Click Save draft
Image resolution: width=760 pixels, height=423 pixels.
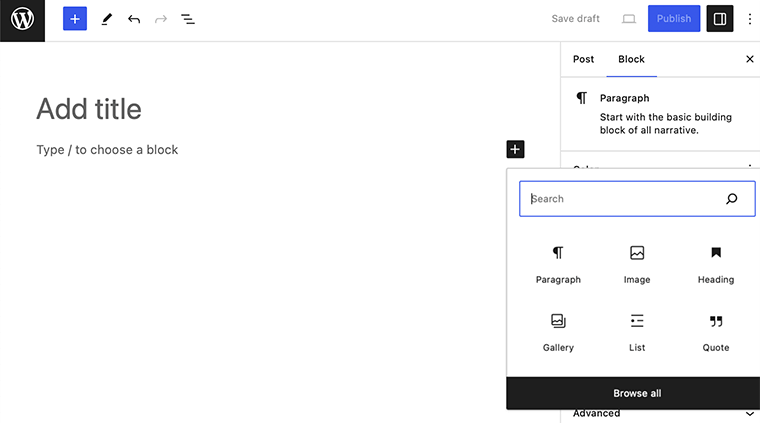(x=575, y=18)
